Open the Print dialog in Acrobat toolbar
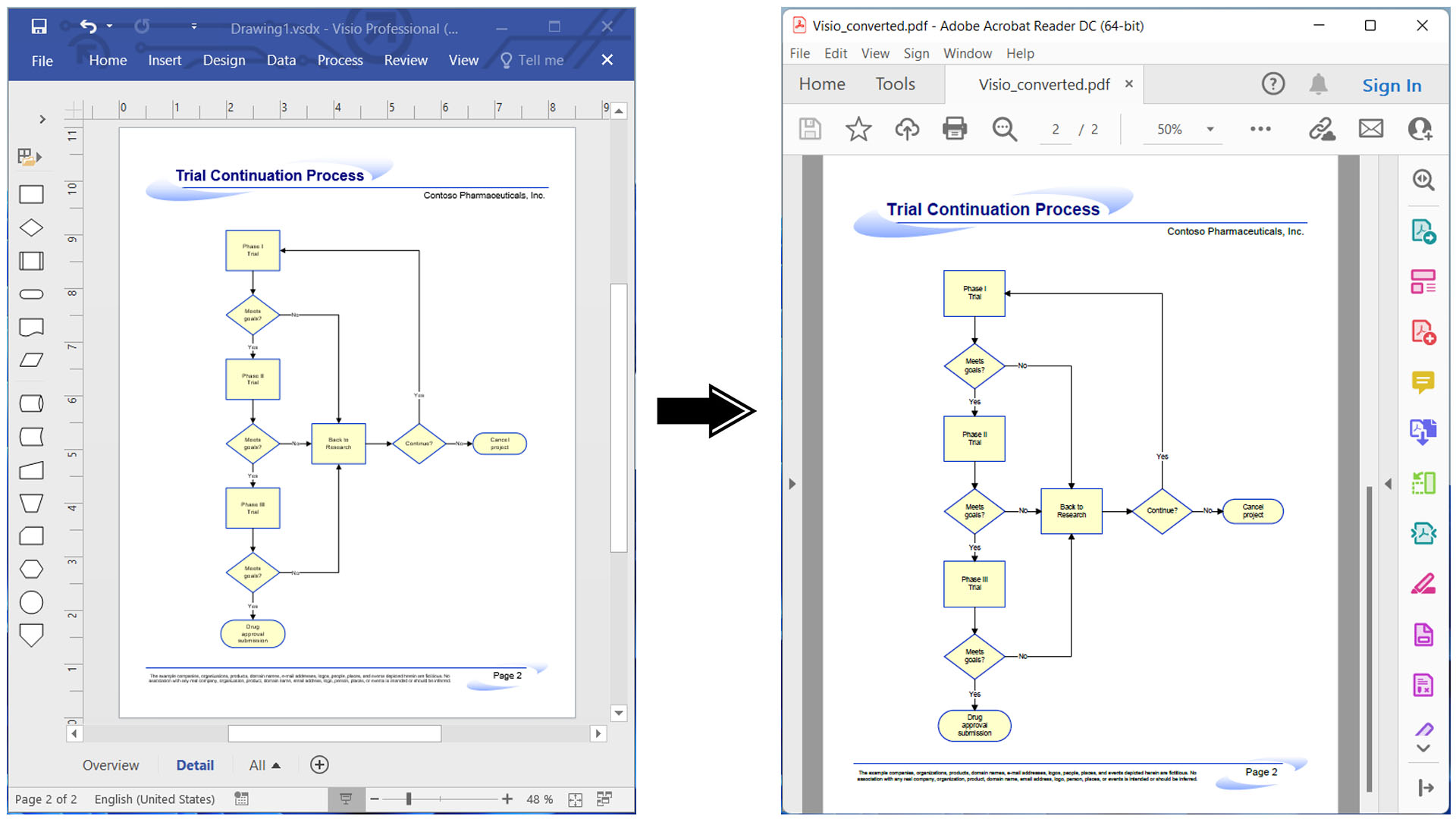This screenshot has width=1456, height=819. tap(954, 129)
